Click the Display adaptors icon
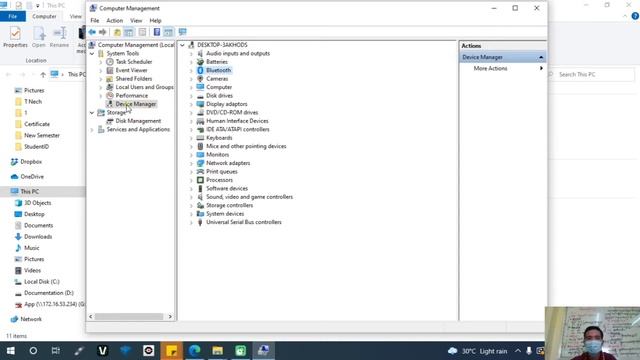 click(200, 104)
